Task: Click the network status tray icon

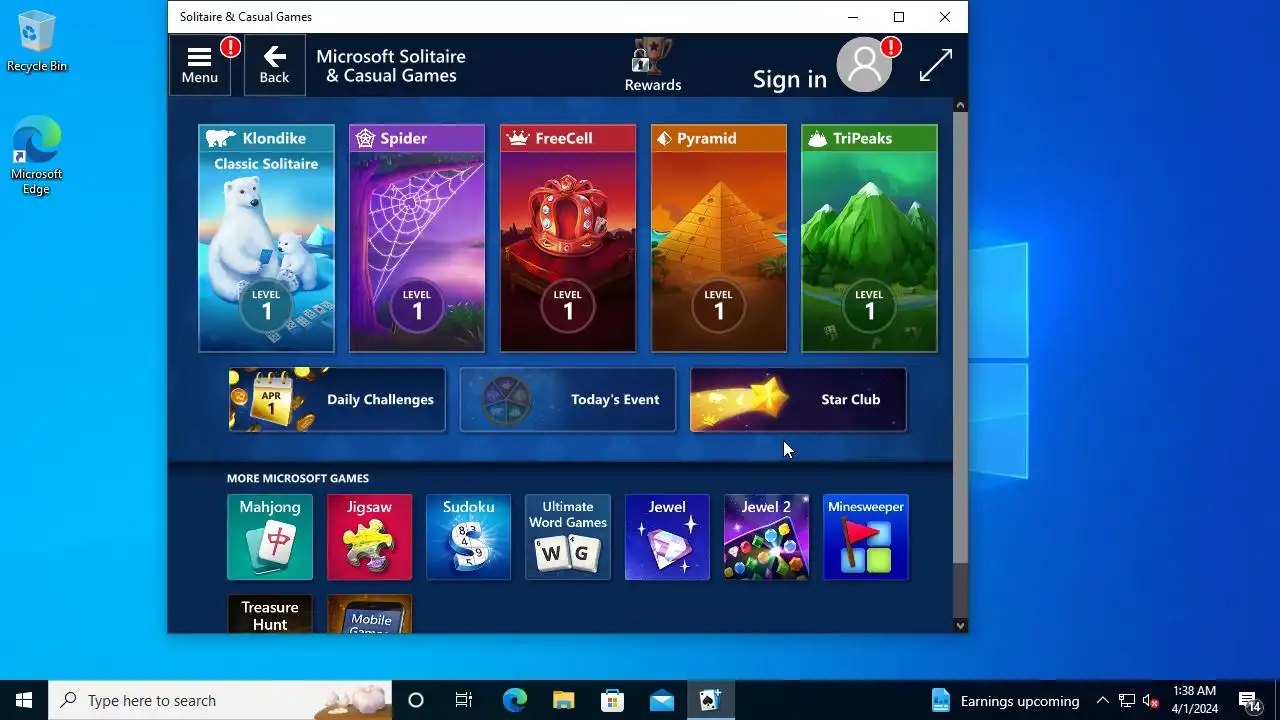Action: coord(1127,701)
